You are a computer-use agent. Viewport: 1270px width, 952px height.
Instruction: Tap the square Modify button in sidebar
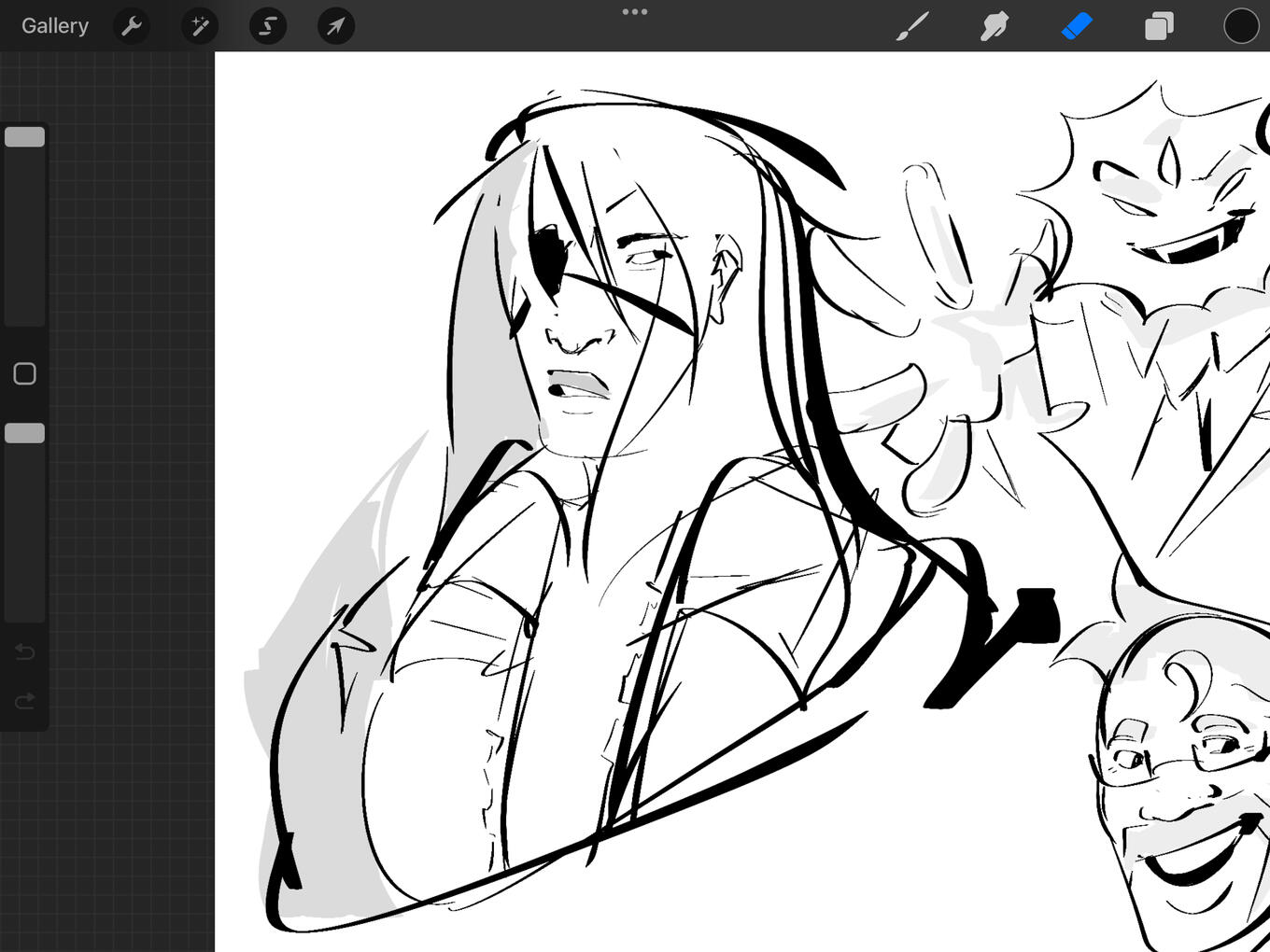[25, 374]
